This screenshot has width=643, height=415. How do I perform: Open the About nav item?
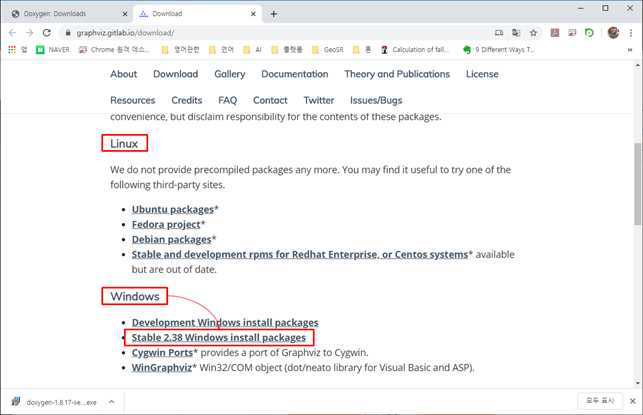(123, 74)
